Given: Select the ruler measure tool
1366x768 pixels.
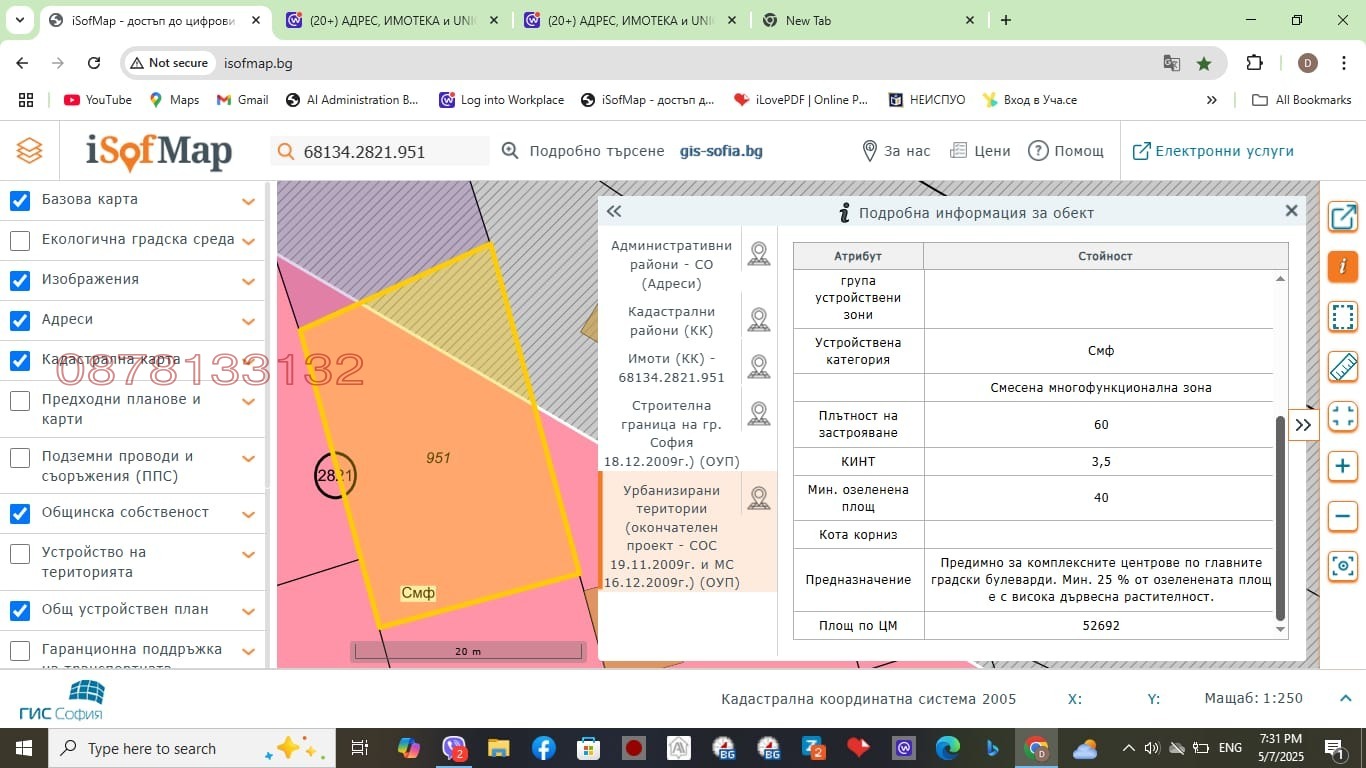Looking at the screenshot, I should click(1343, 367).
